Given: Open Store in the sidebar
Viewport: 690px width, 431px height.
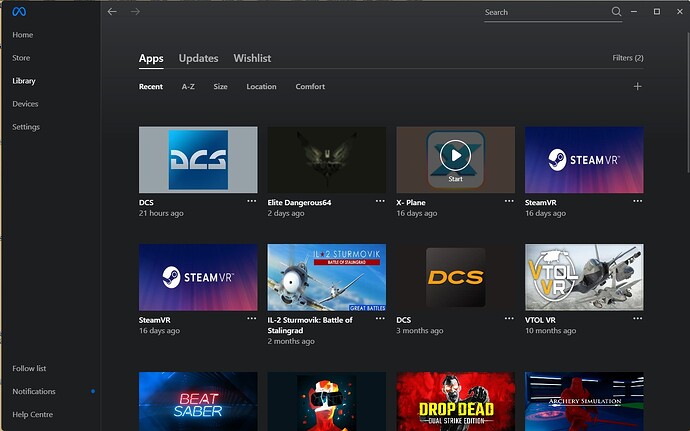Looking at the screenshot, I should 21,58.
